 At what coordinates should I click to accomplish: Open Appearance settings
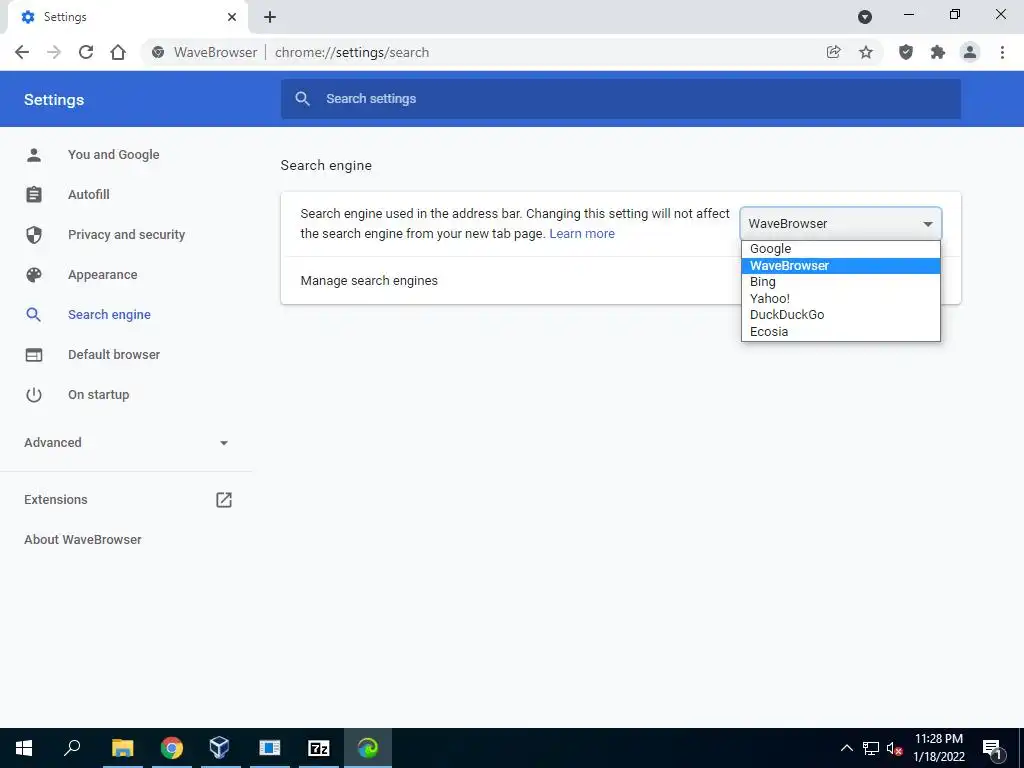coord(103,275)
